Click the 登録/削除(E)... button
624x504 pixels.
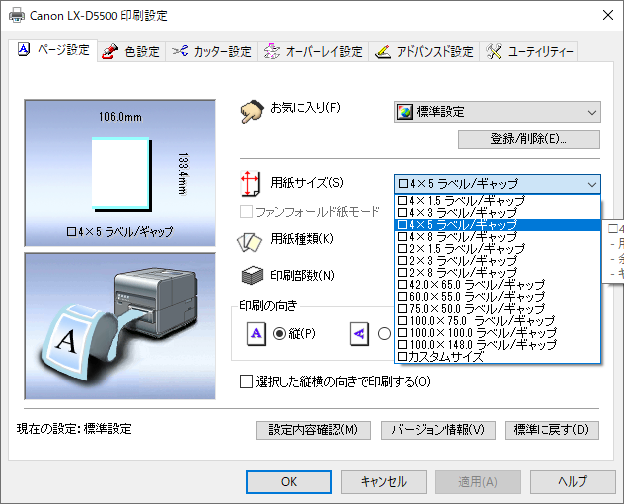528,139
